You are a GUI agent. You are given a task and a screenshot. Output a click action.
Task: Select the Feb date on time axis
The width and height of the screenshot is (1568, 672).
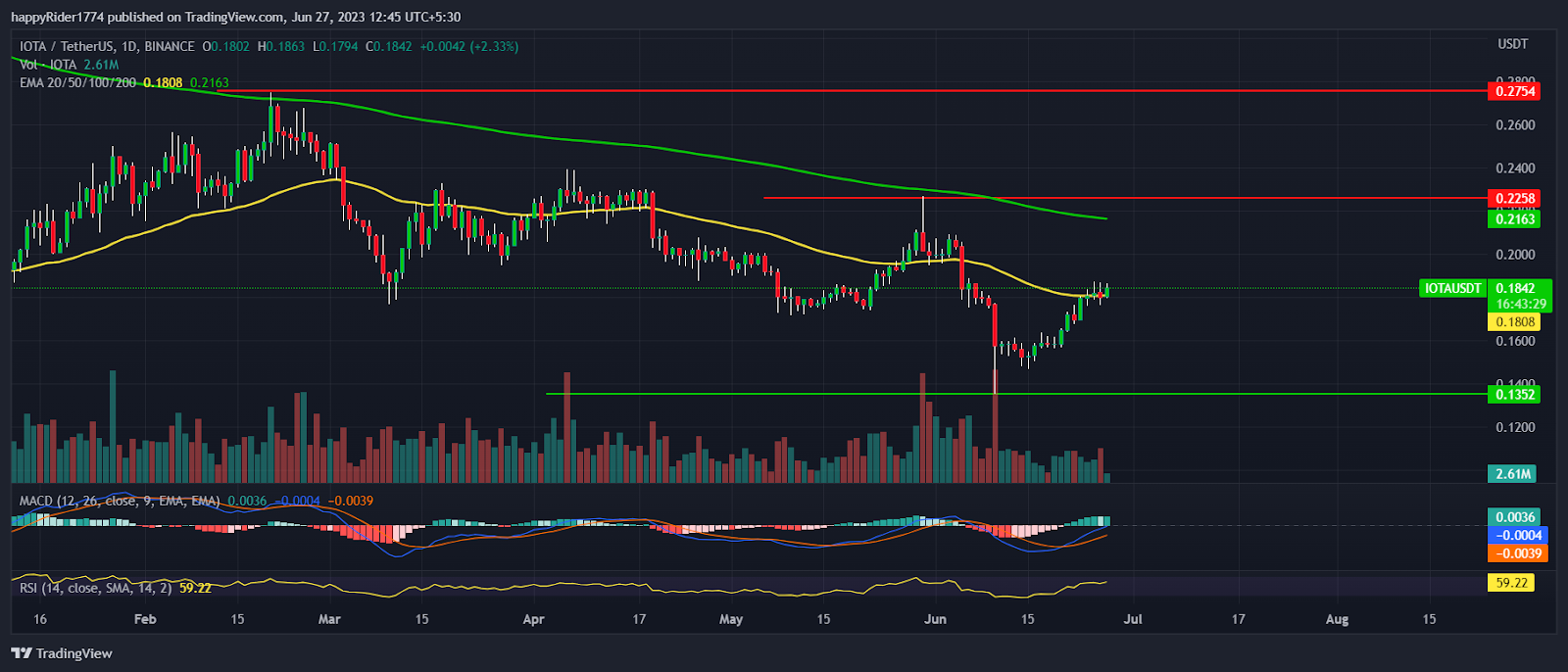point(145,619)
